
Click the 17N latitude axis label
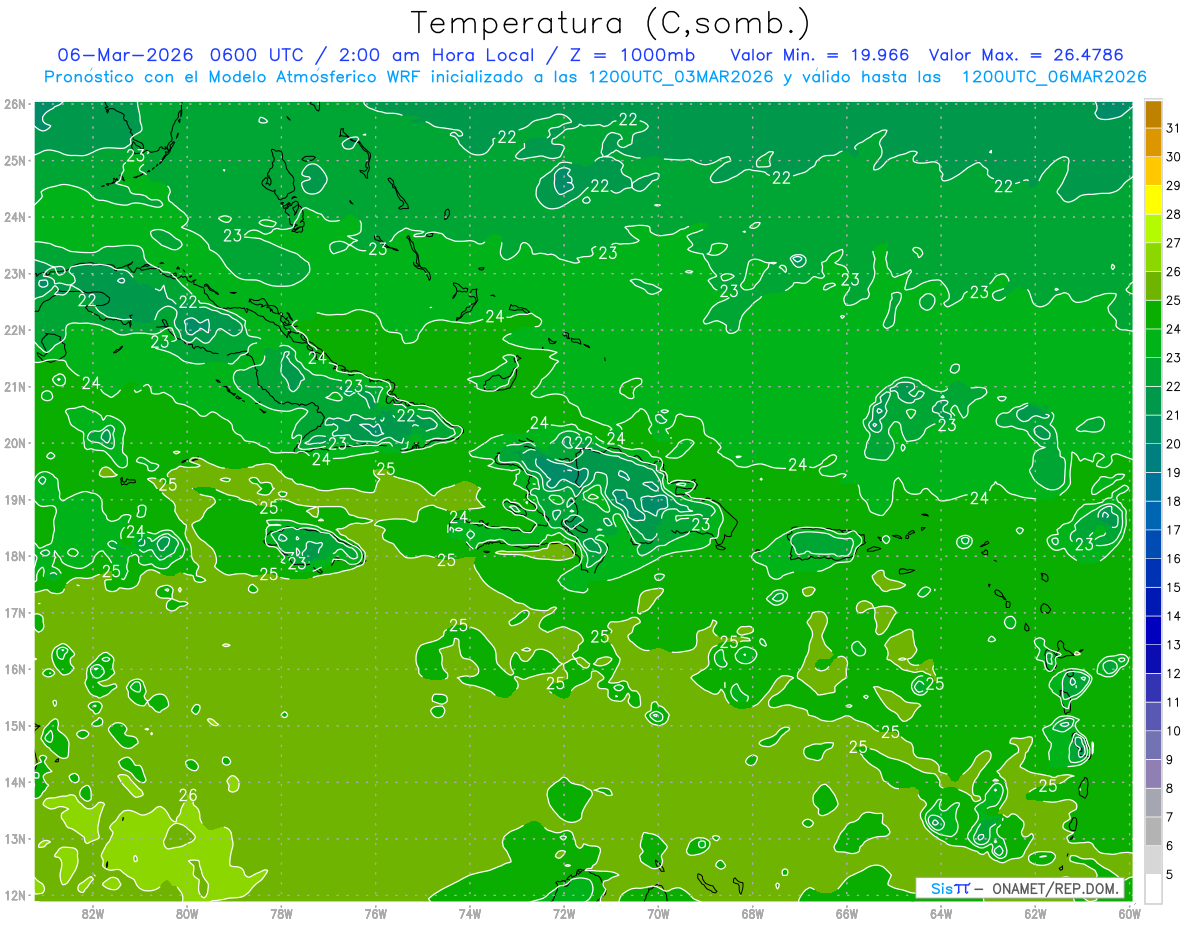(14, 613)
